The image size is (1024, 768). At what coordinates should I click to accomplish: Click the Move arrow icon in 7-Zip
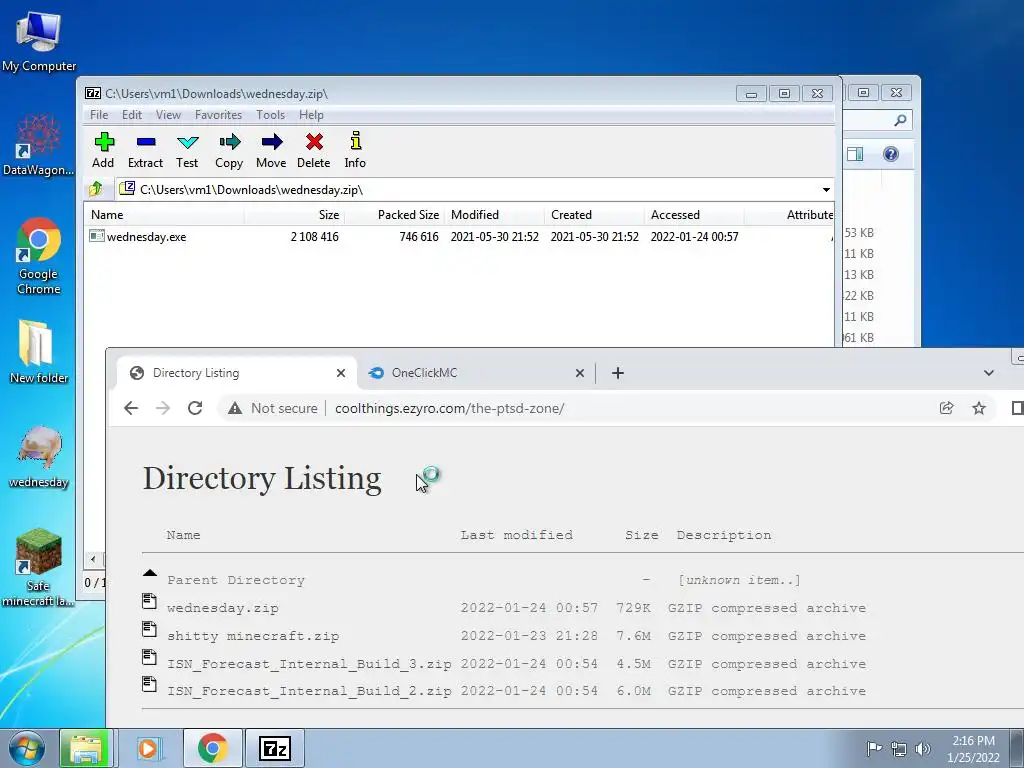pyautogui.click(x=271, y=150)
